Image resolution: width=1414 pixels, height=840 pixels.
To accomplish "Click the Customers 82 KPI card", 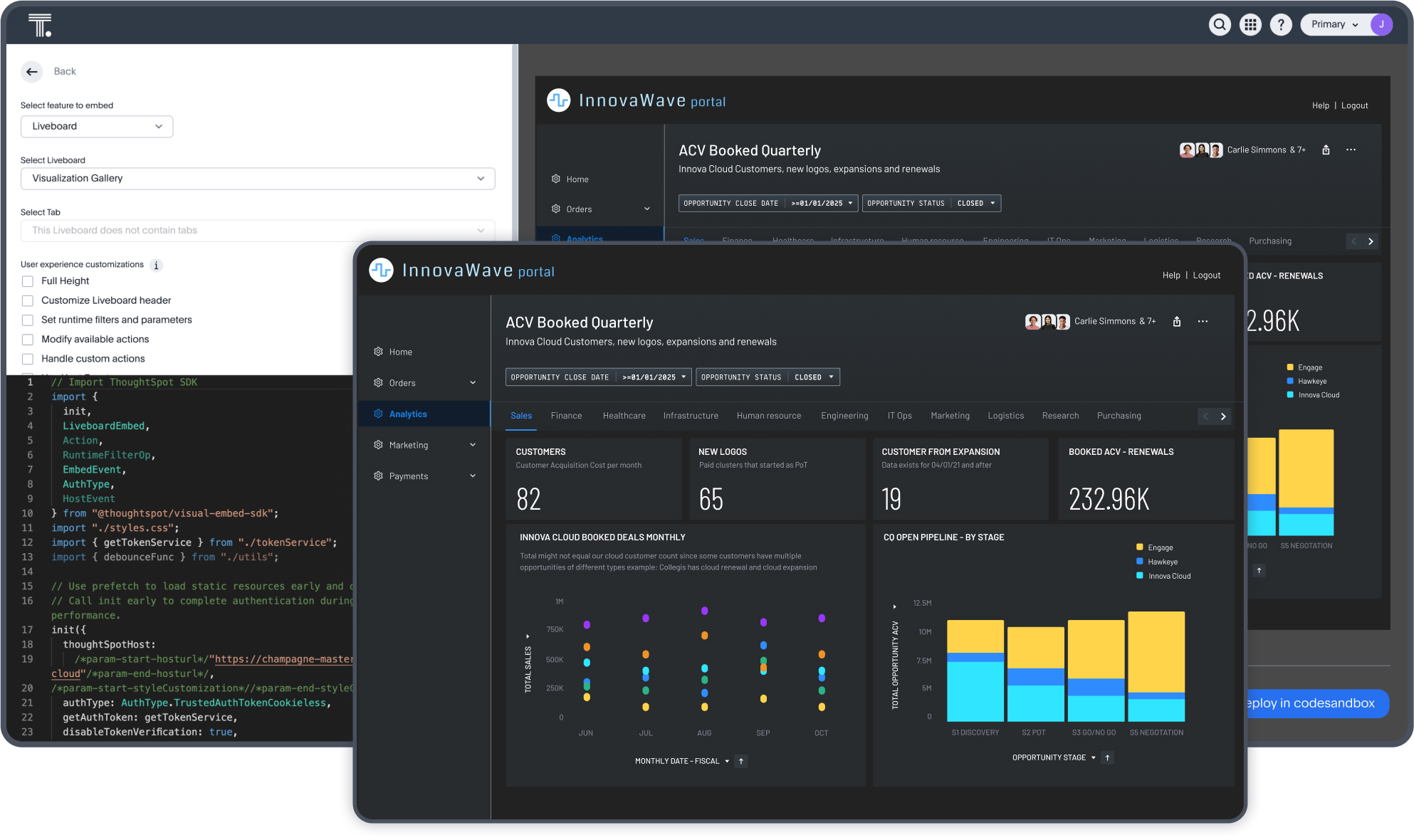I will pyautogui.click(x=594, y=479).
